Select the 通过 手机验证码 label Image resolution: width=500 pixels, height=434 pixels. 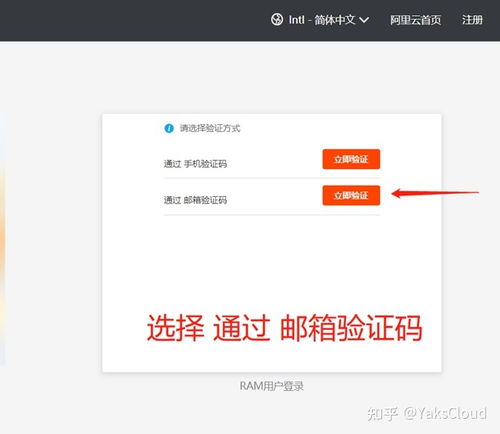(195, 164)
